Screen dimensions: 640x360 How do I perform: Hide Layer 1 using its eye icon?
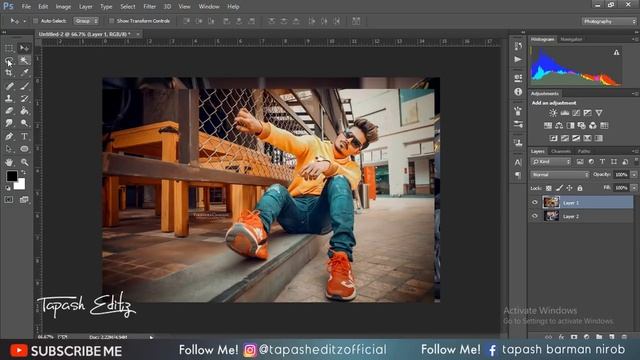point(535,202)
